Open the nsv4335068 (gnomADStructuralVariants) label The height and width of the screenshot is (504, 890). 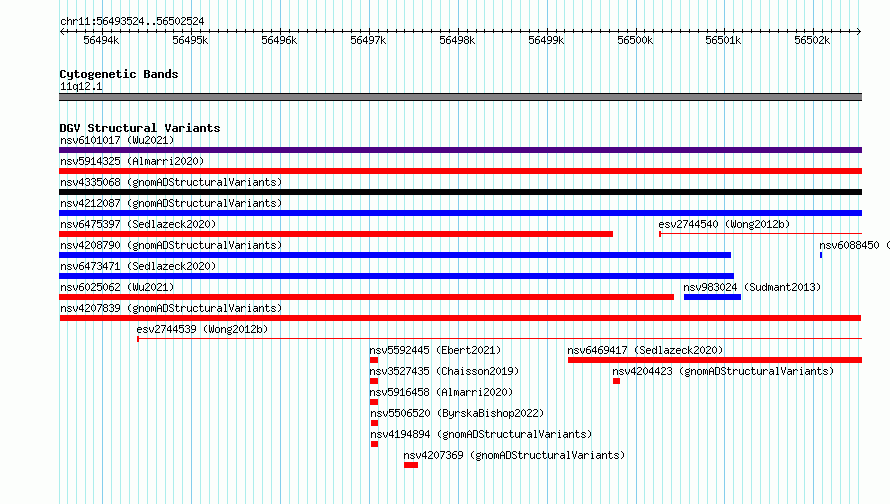(171, 182)
